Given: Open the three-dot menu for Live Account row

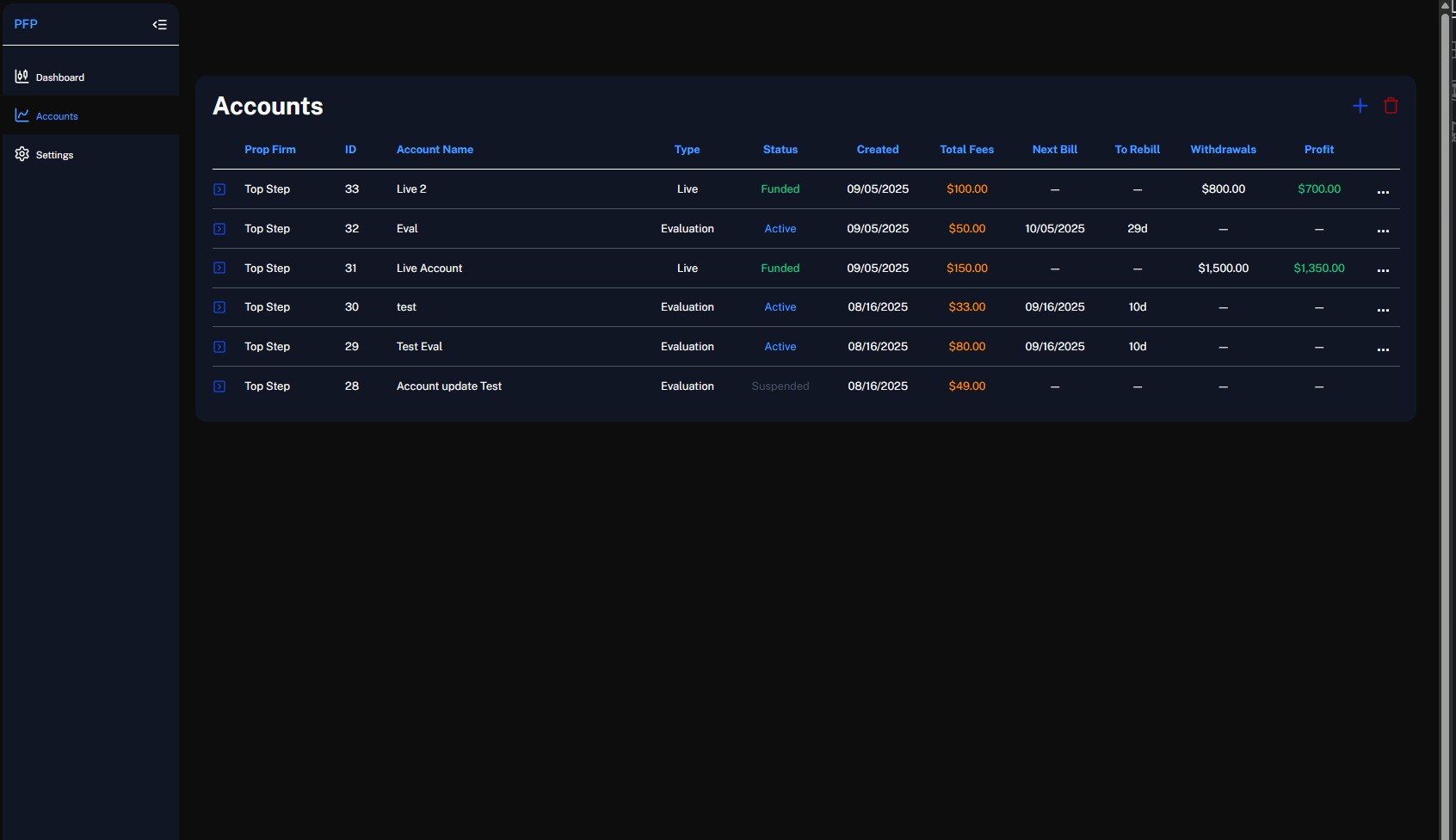Looking at the screenshot, I should [x=1383, y=270].
